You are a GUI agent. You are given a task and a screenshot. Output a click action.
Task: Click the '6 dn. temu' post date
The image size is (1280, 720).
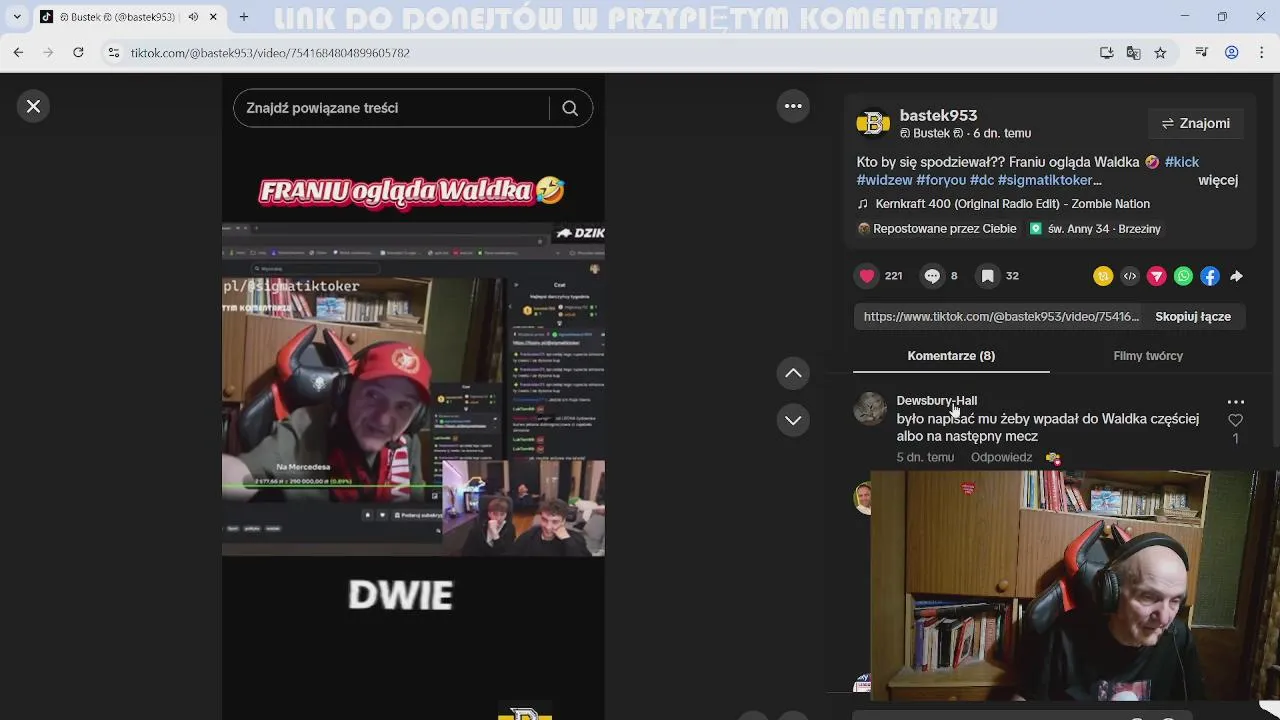click(x=1002, y=133)
